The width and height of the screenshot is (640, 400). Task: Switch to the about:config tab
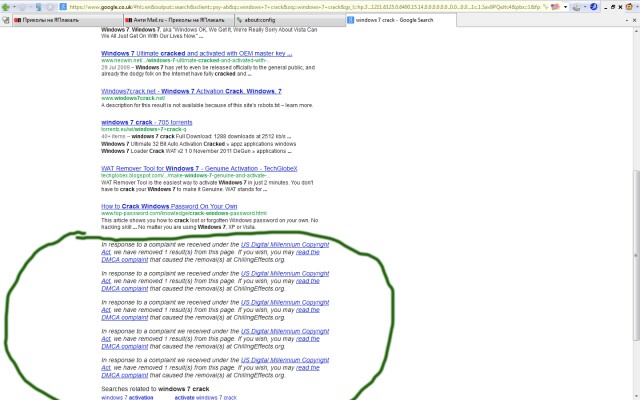(290, 20)
